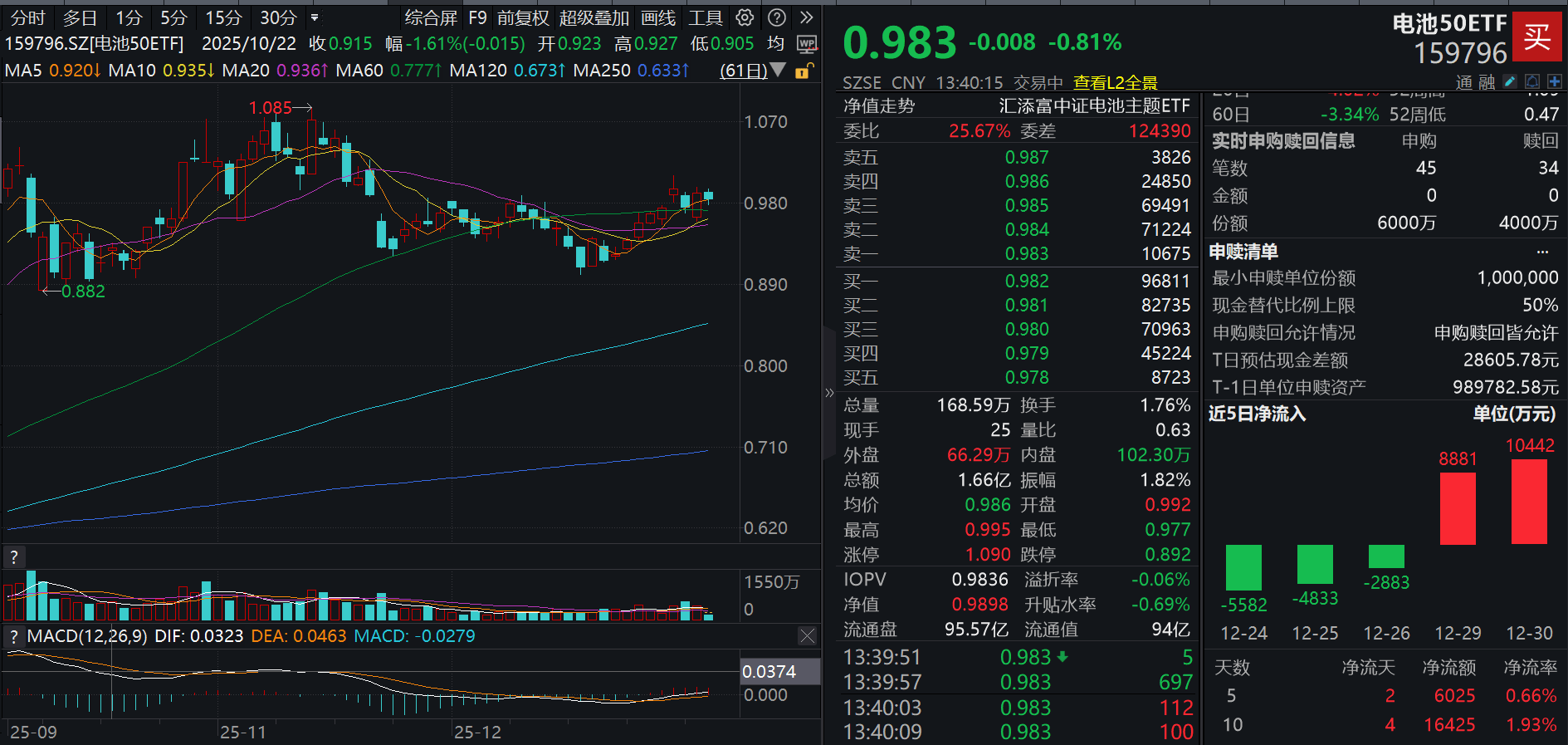Screen dimensions: 1568x745
Task: Click the WP monitor icon beside 均
Action: click(x=806, y=44)
